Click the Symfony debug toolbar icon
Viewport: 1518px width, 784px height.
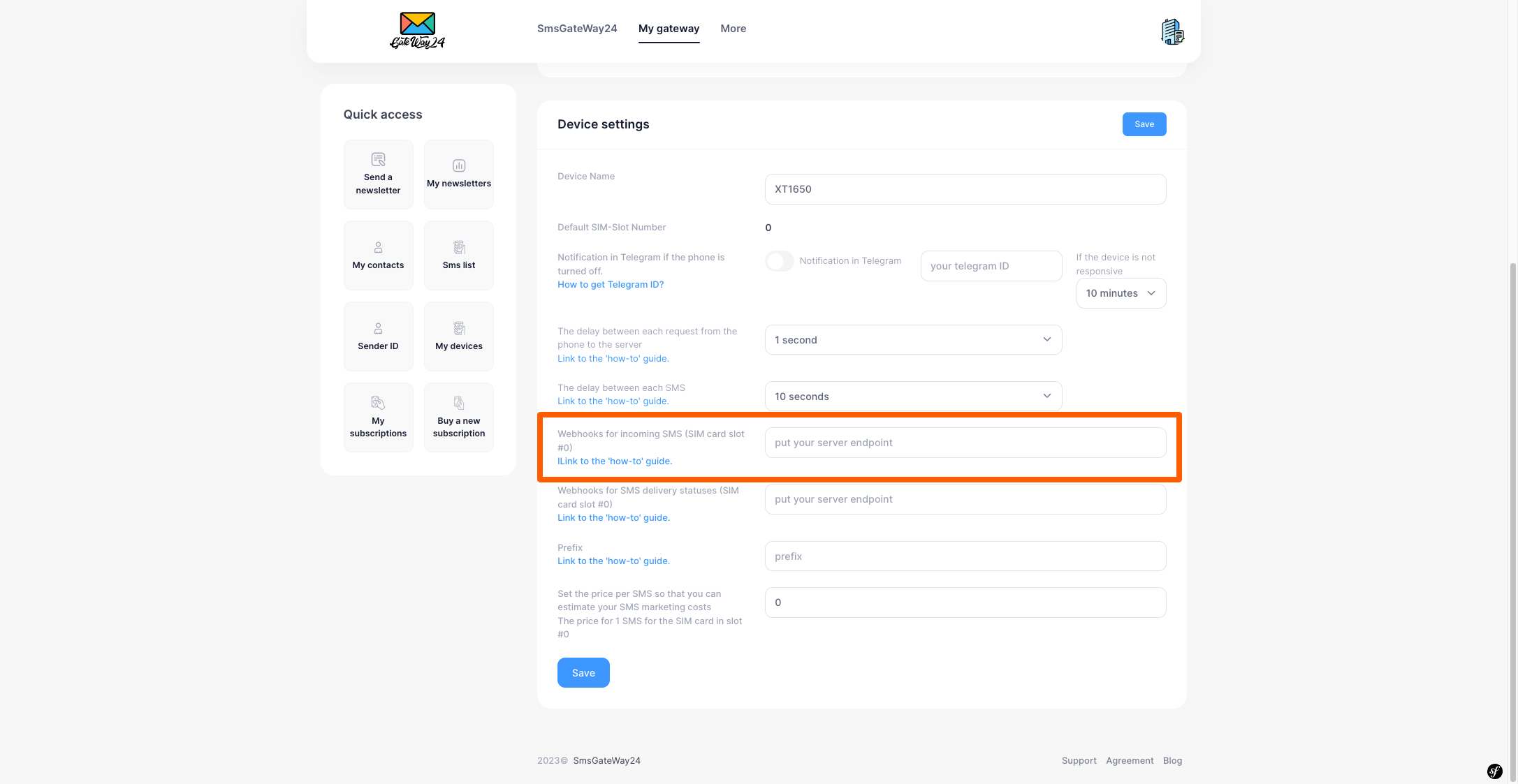(x=1494, y=771)
